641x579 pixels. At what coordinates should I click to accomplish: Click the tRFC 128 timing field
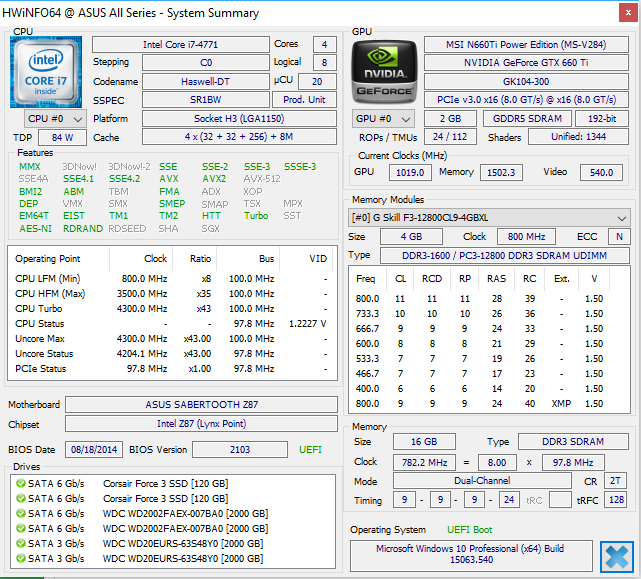[616, 500]
